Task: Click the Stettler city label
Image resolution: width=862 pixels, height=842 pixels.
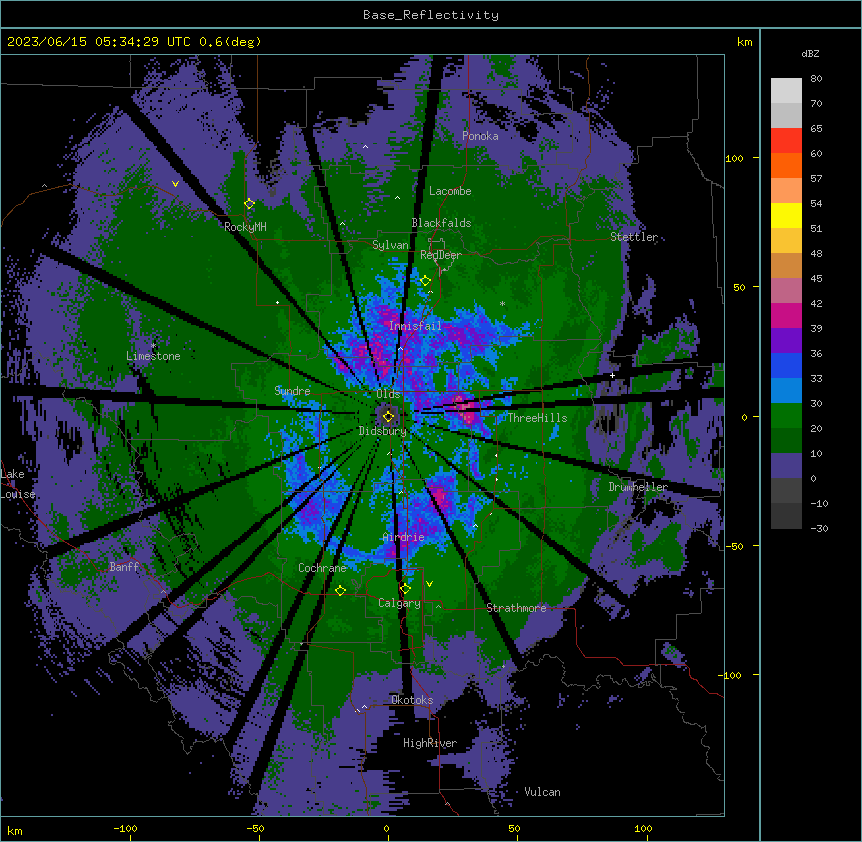Action: pos(634,237)
